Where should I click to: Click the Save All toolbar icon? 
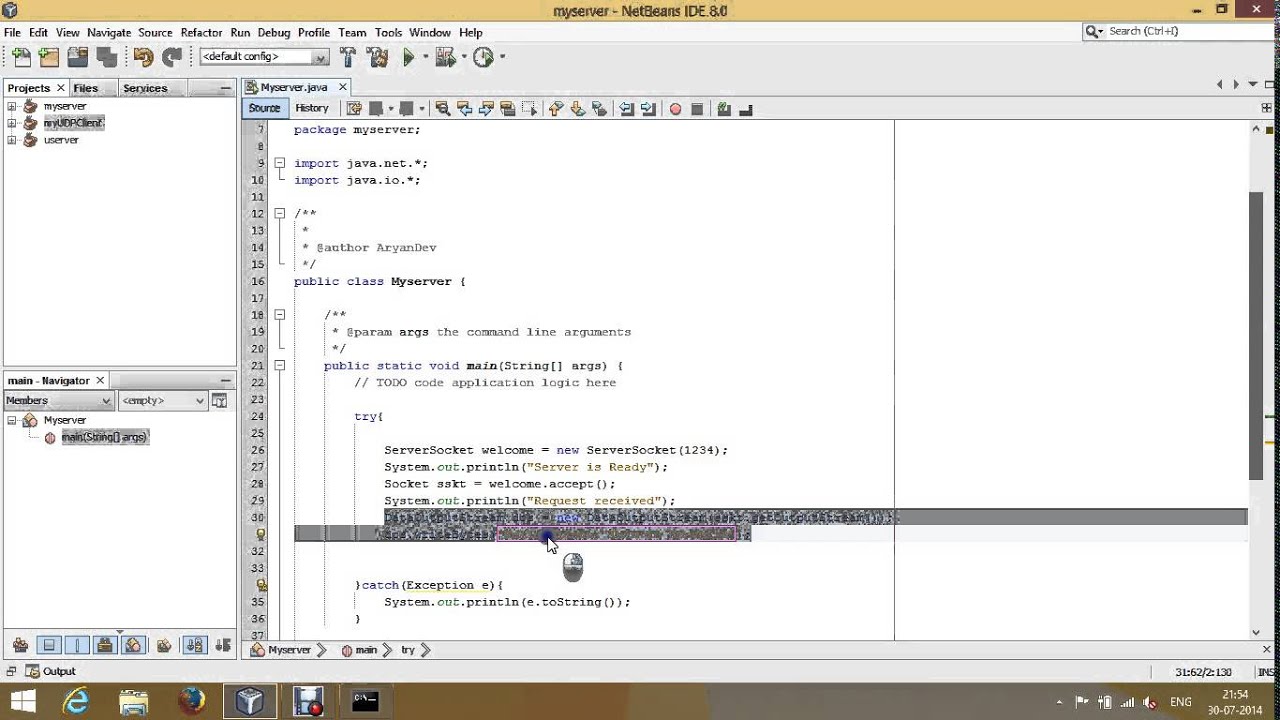(x=106, y=57)
